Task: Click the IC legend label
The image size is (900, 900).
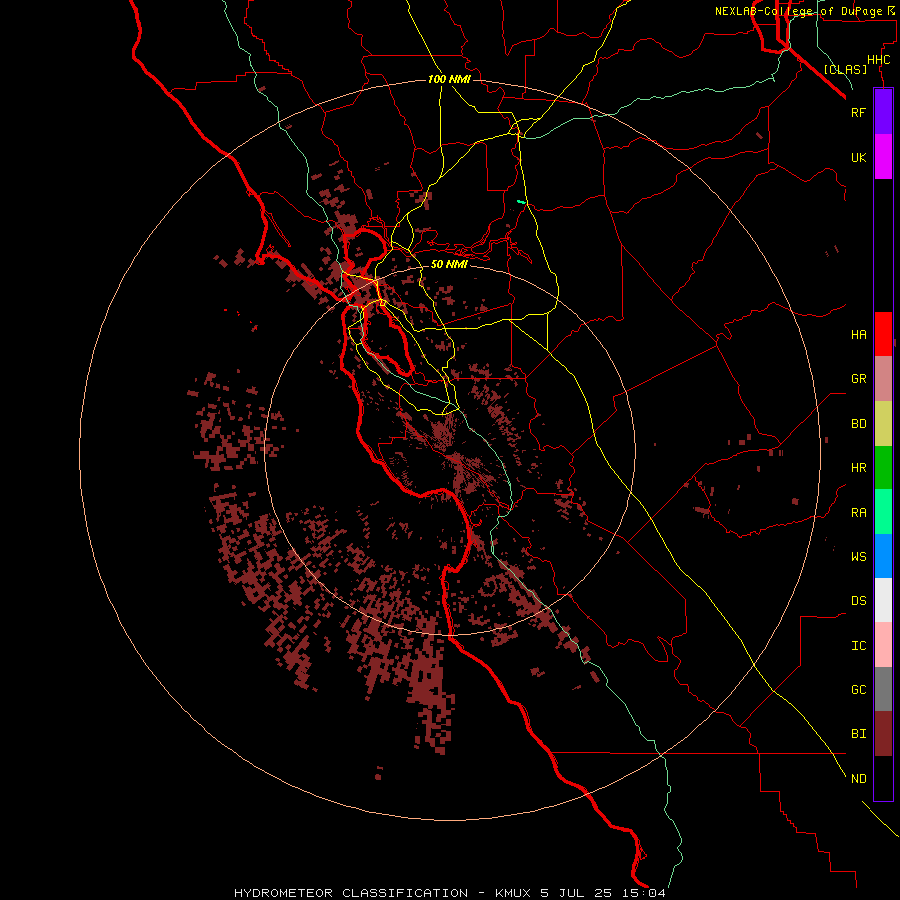Action: pyautogui.click(x=858, y=646)
